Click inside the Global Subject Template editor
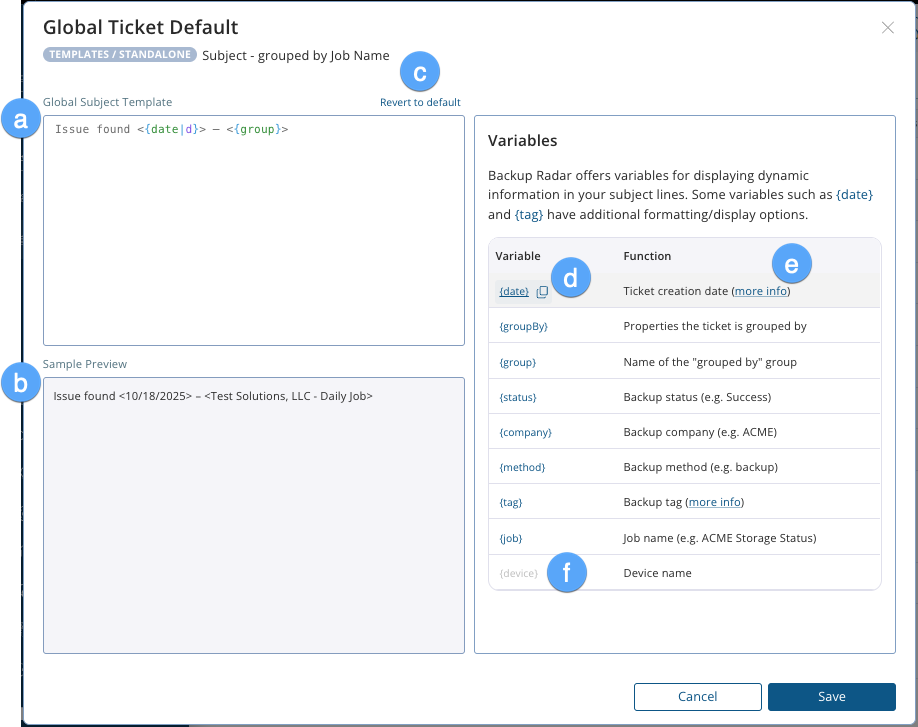The height and width of the screenshot is (727, 918). 253,230
